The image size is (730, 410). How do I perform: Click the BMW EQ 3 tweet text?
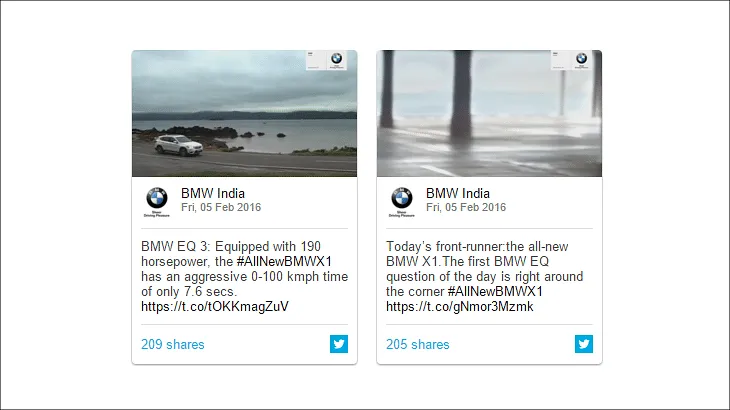click(244, 276)
